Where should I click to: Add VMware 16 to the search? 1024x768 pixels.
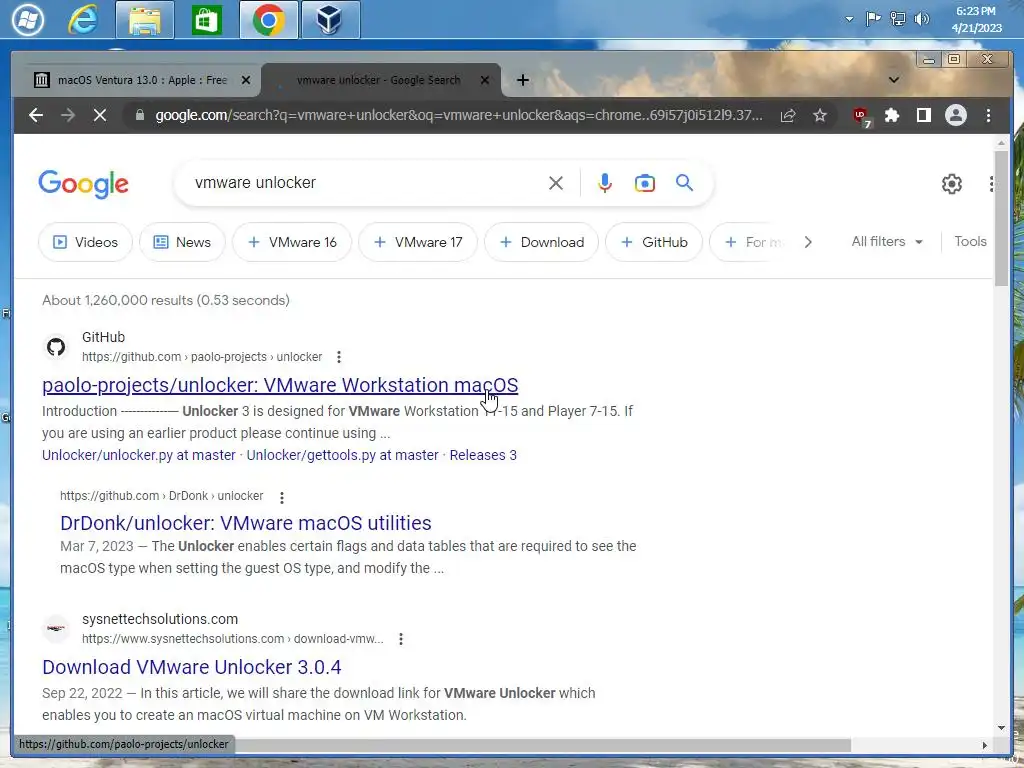292,242
